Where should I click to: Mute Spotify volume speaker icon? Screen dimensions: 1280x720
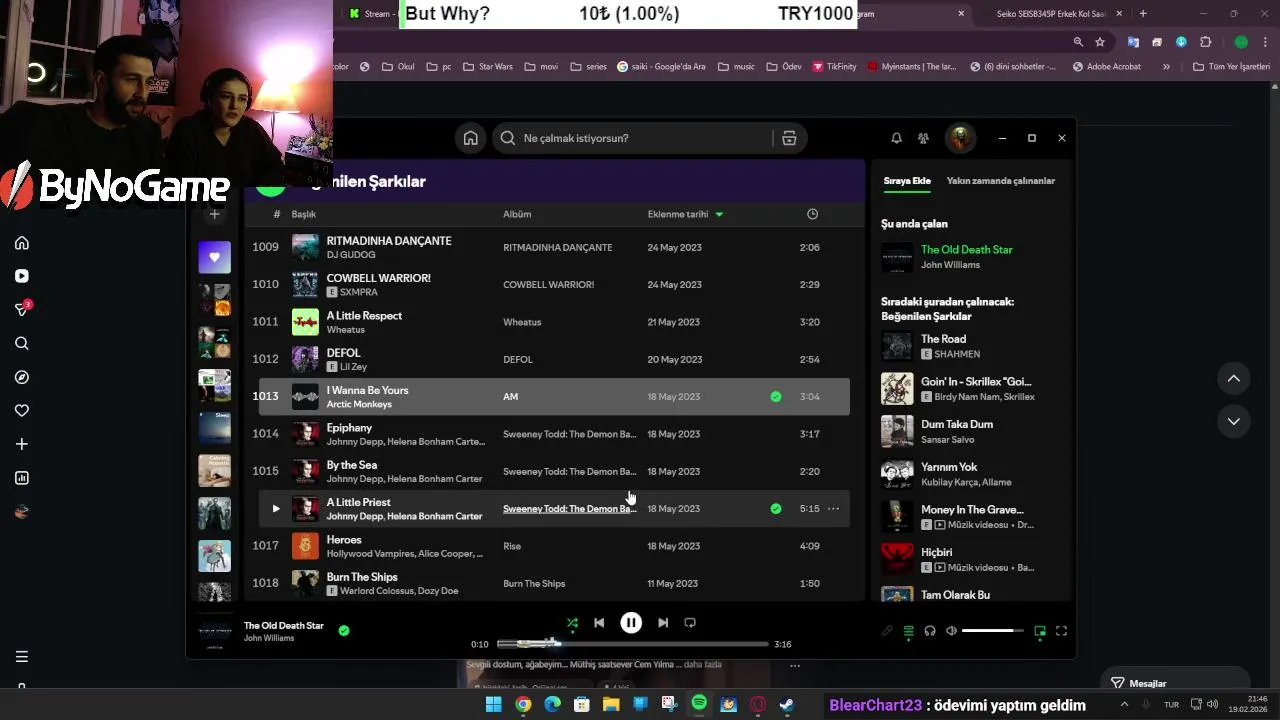pos(951,631)
